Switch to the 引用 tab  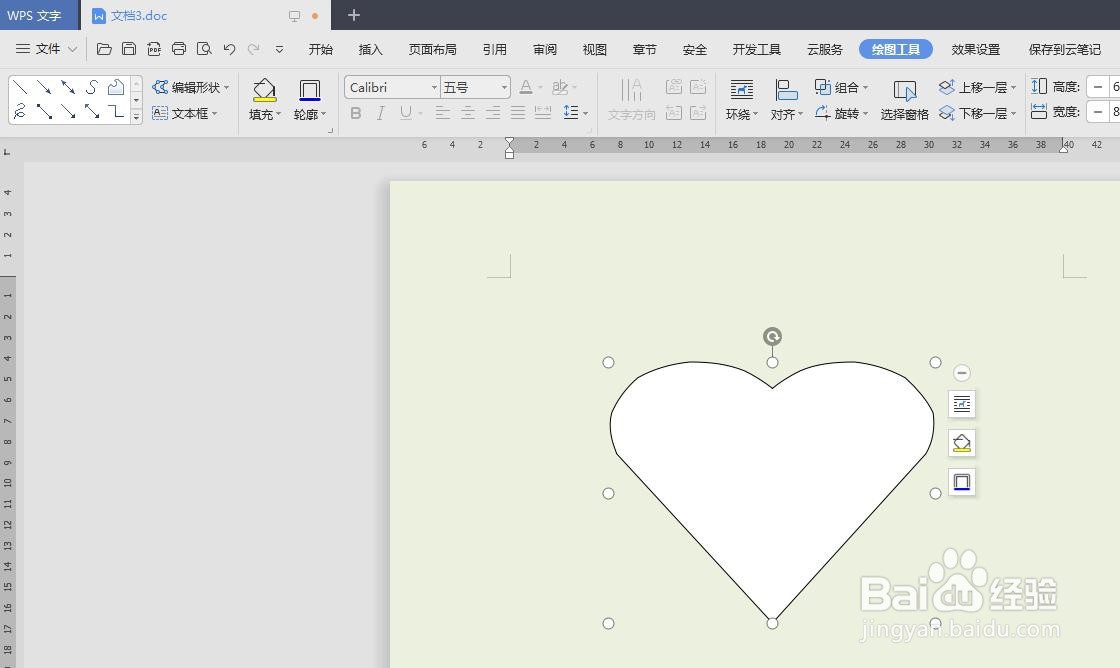tap(494, 49)
